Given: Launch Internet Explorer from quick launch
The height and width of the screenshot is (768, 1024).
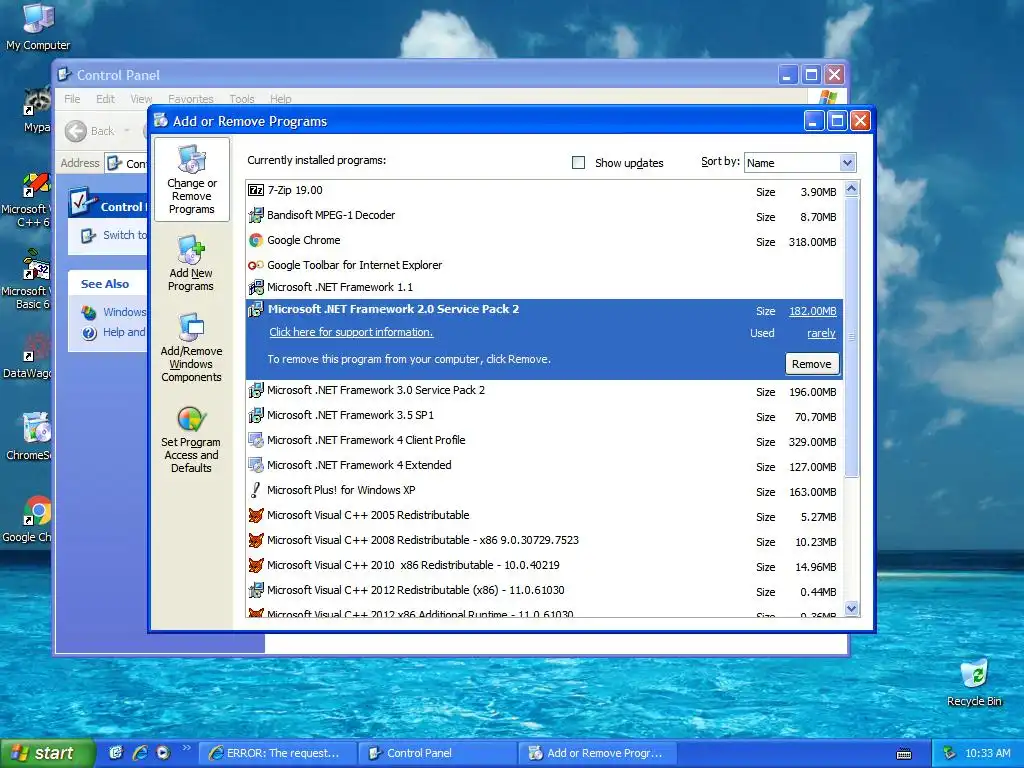Looking at the screenshot, I should (x=140, y=753).
